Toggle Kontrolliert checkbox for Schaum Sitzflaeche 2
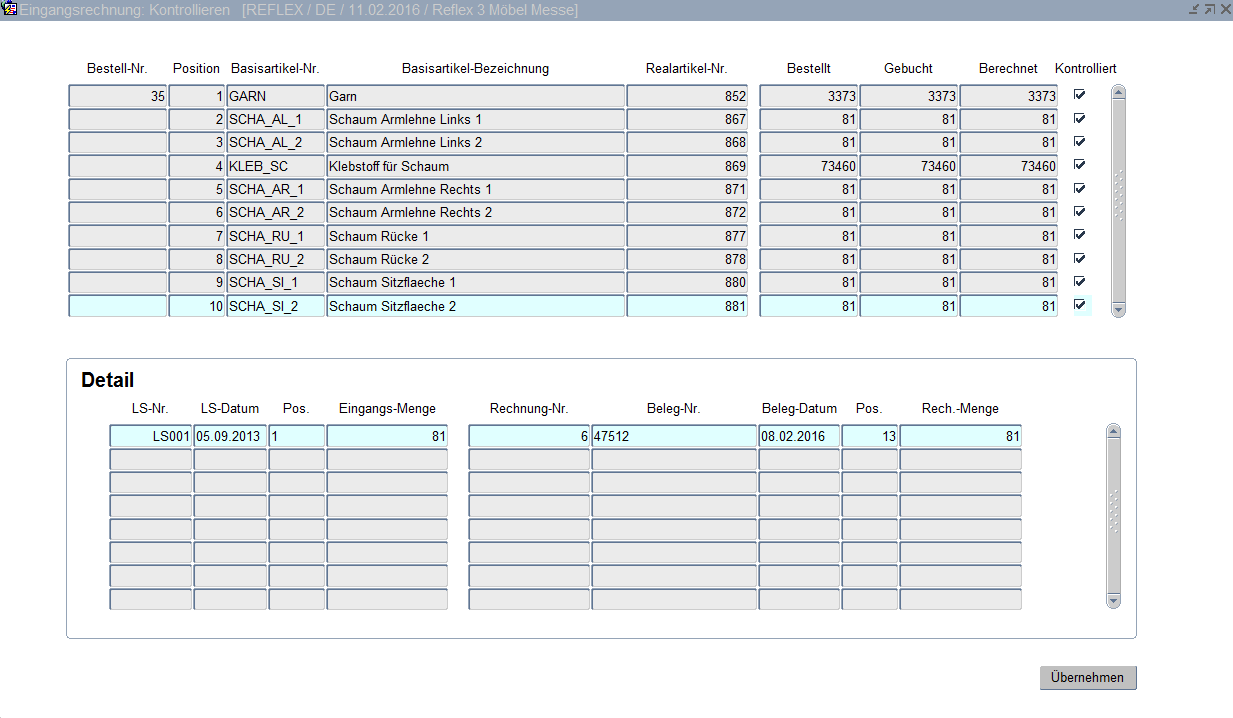Image resolution: width=1233 pixels, height=718 pixels. pyautogui.click(x=1079, y=305)
